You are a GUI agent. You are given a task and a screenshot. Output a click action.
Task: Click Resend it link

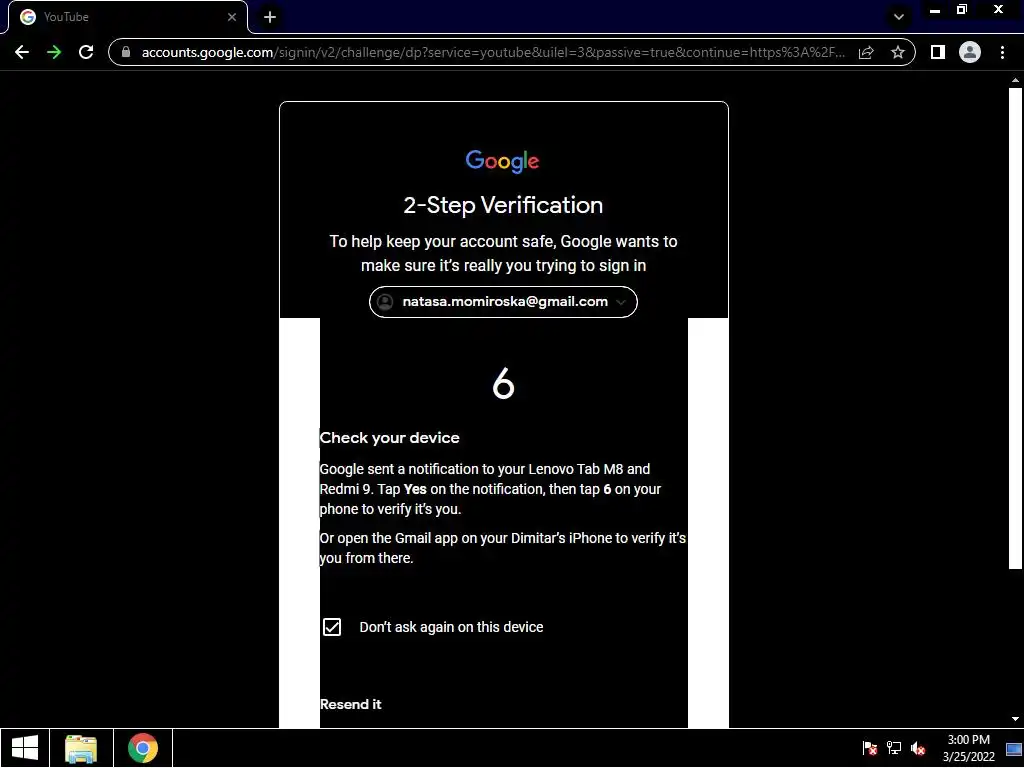351,704
